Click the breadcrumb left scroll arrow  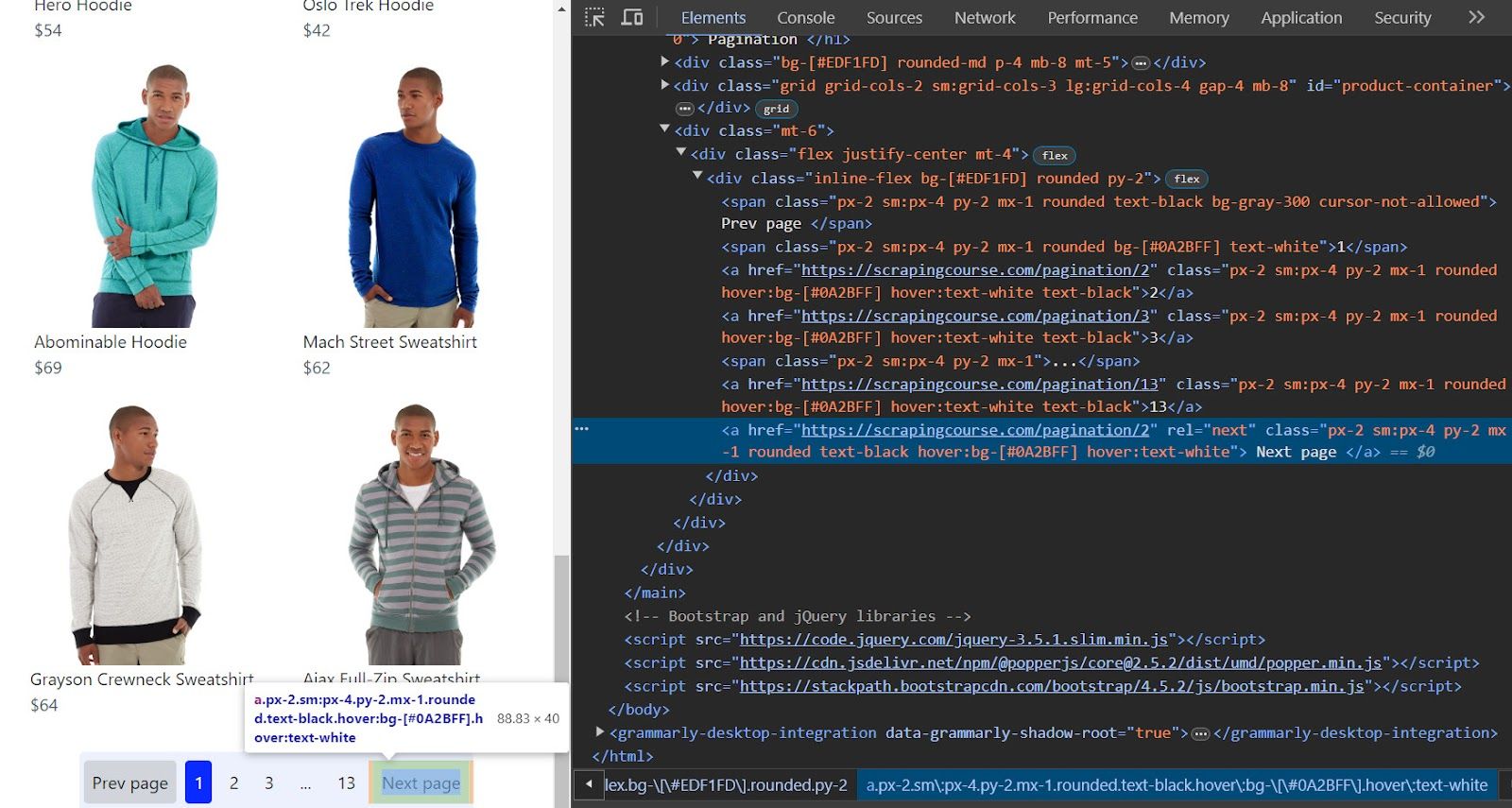pos(589,784)
